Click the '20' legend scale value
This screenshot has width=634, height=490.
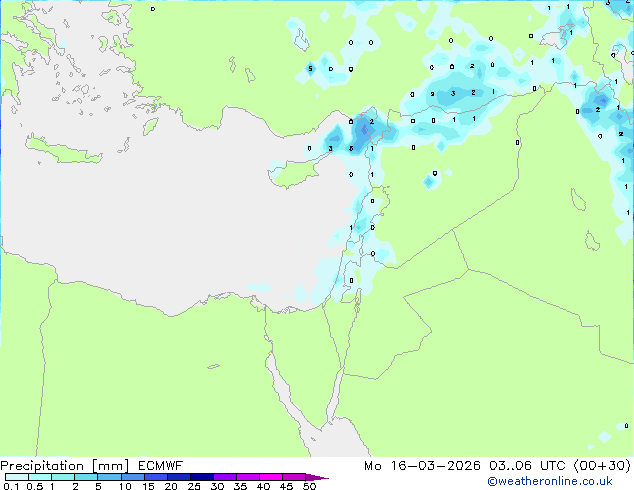coord(171,486)
